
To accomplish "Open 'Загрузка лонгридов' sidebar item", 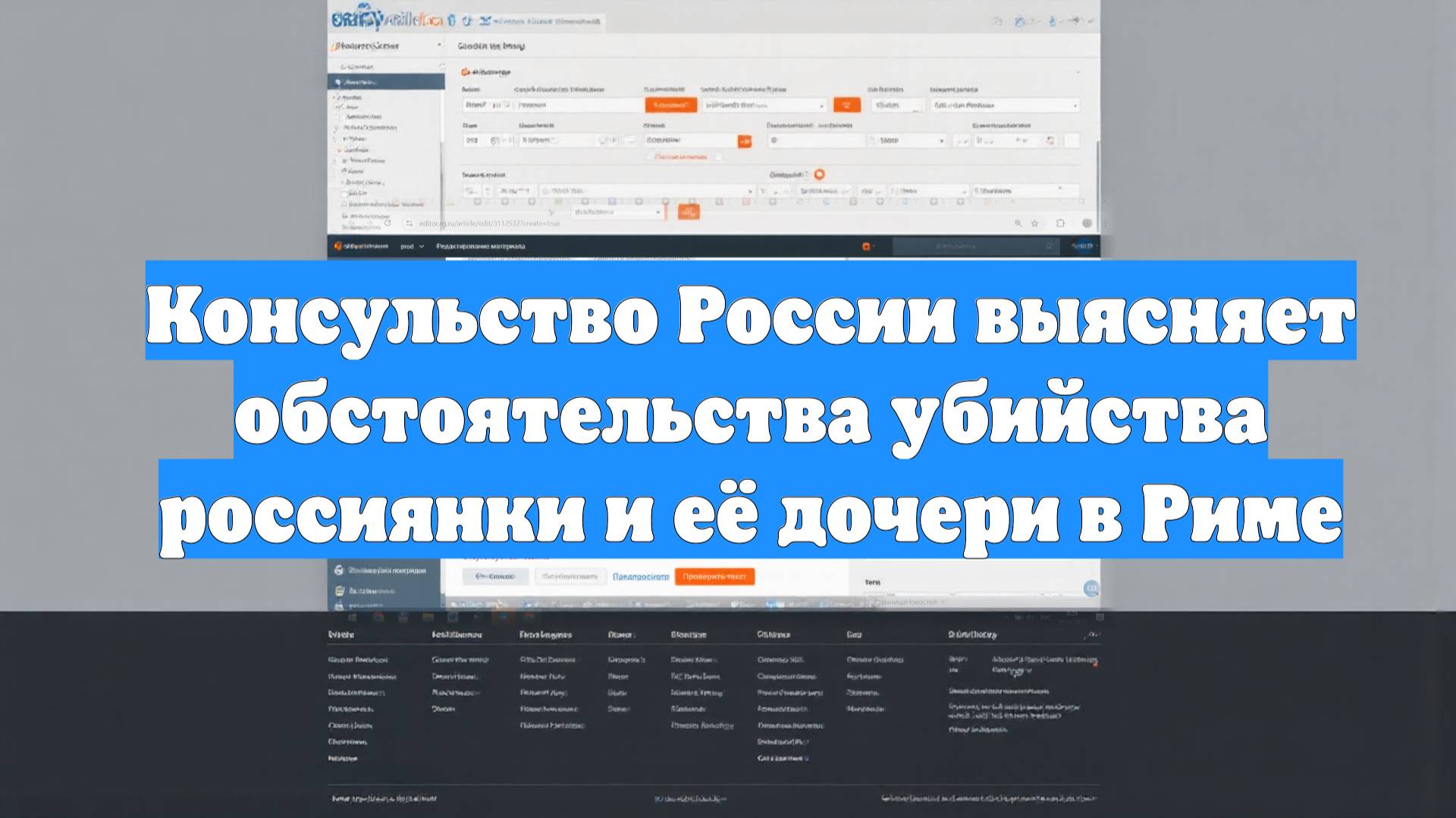I will pyautogui.click(x=381, y=570).
